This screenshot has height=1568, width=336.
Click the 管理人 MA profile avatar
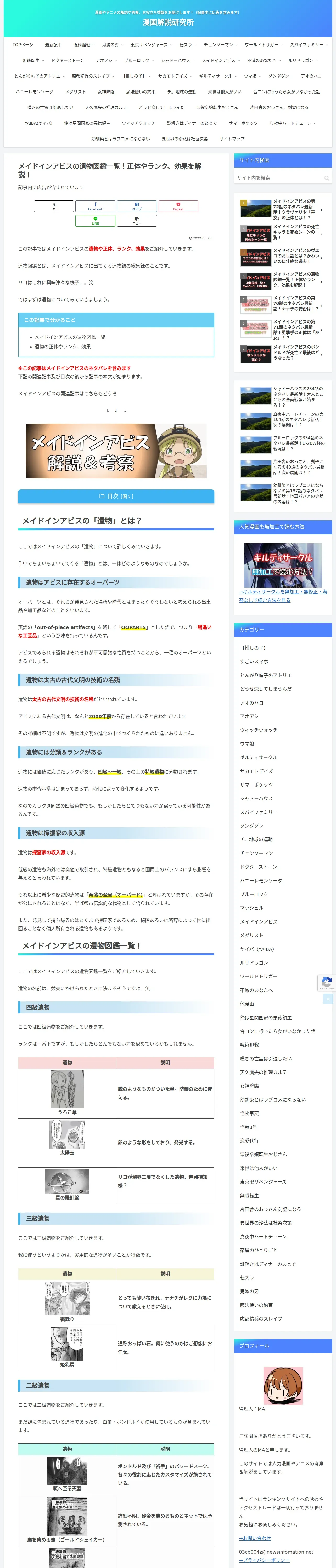(283, 1386)
